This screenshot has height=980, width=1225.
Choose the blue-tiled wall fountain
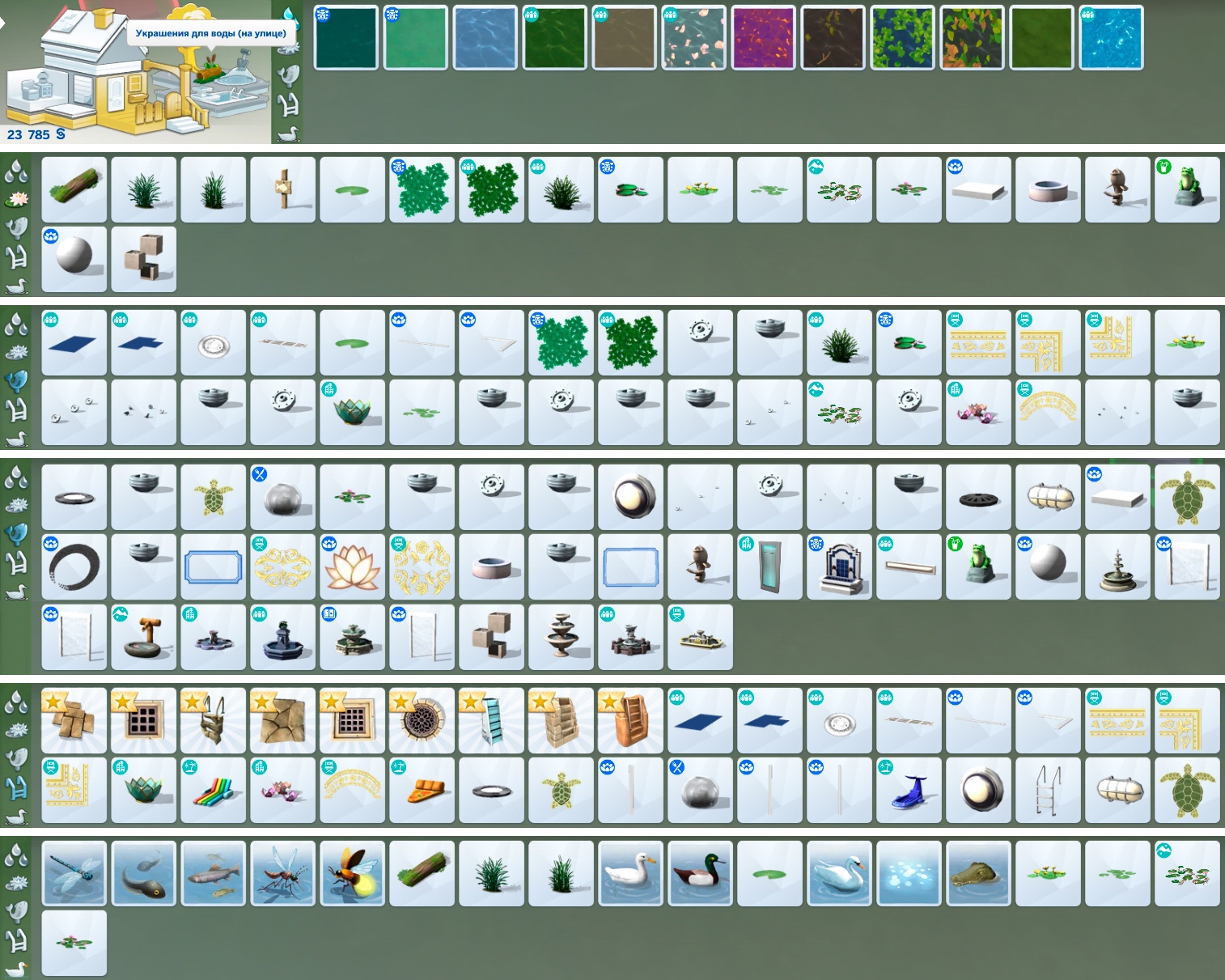click(x=839, y=566)
